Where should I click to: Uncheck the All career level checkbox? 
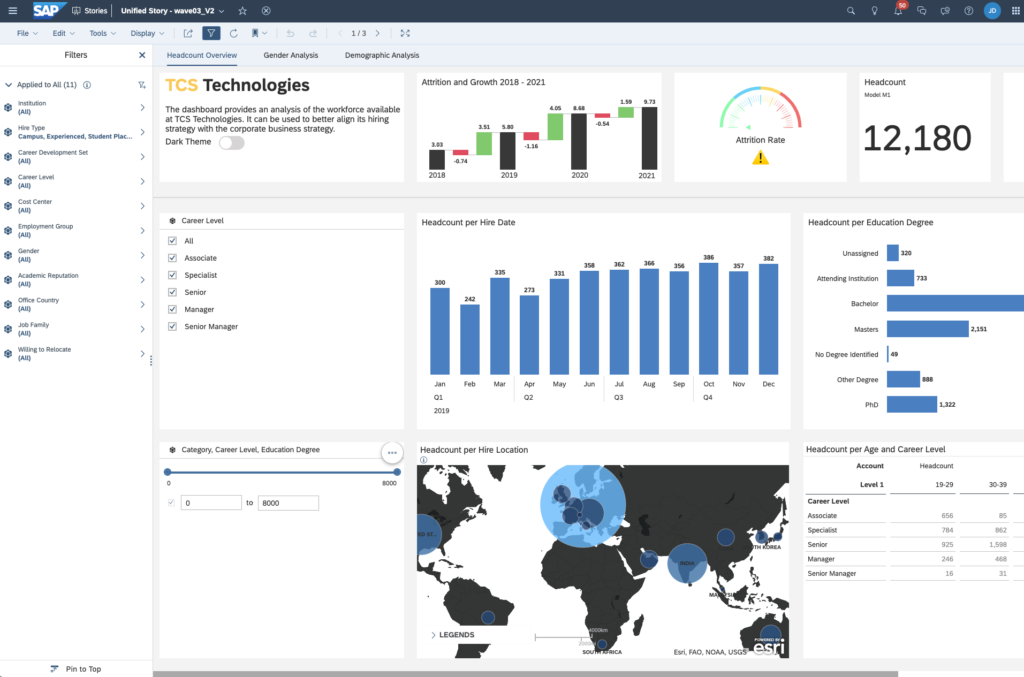172,241
